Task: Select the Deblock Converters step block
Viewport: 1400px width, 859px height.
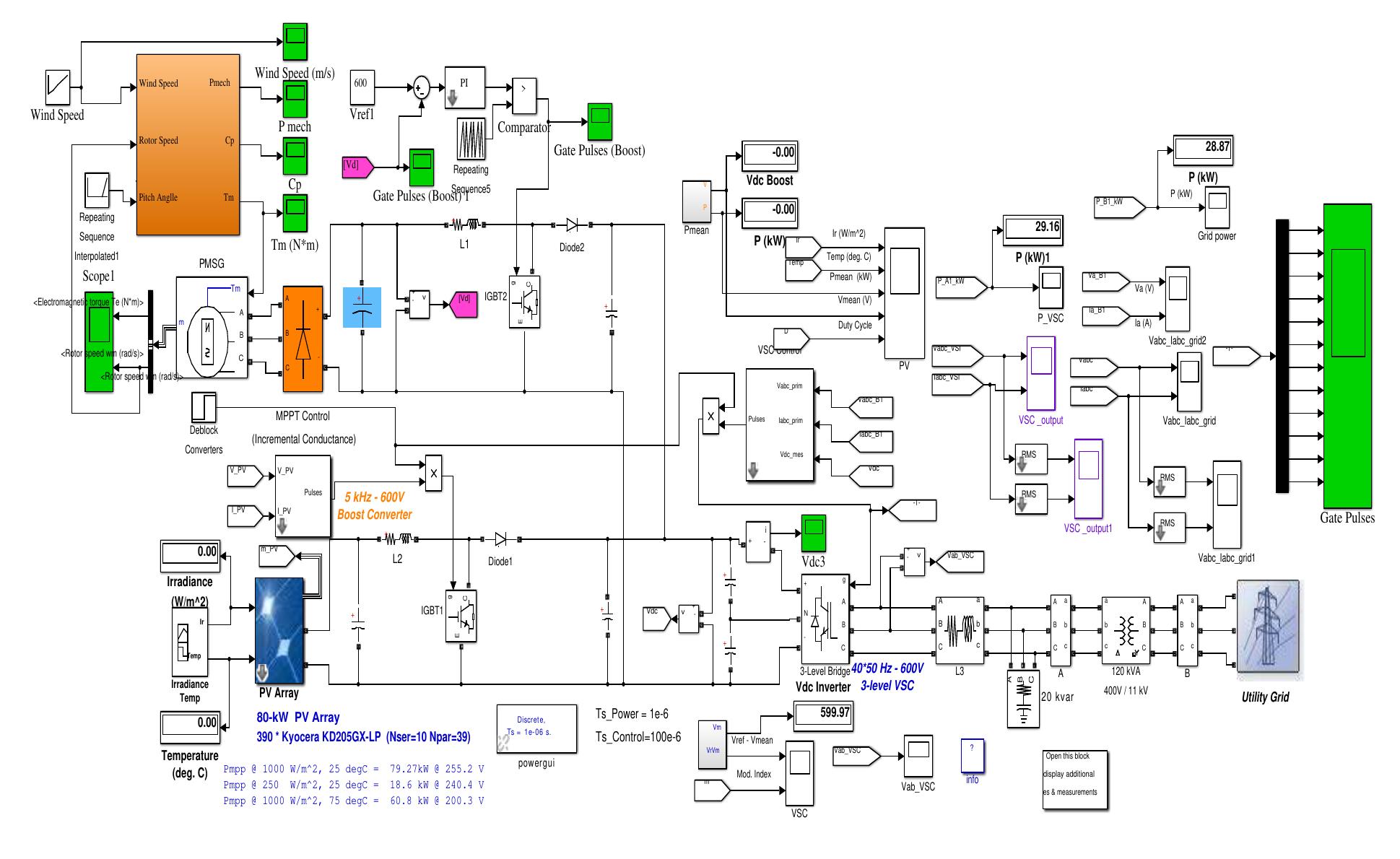Action: tap(204, 406)
